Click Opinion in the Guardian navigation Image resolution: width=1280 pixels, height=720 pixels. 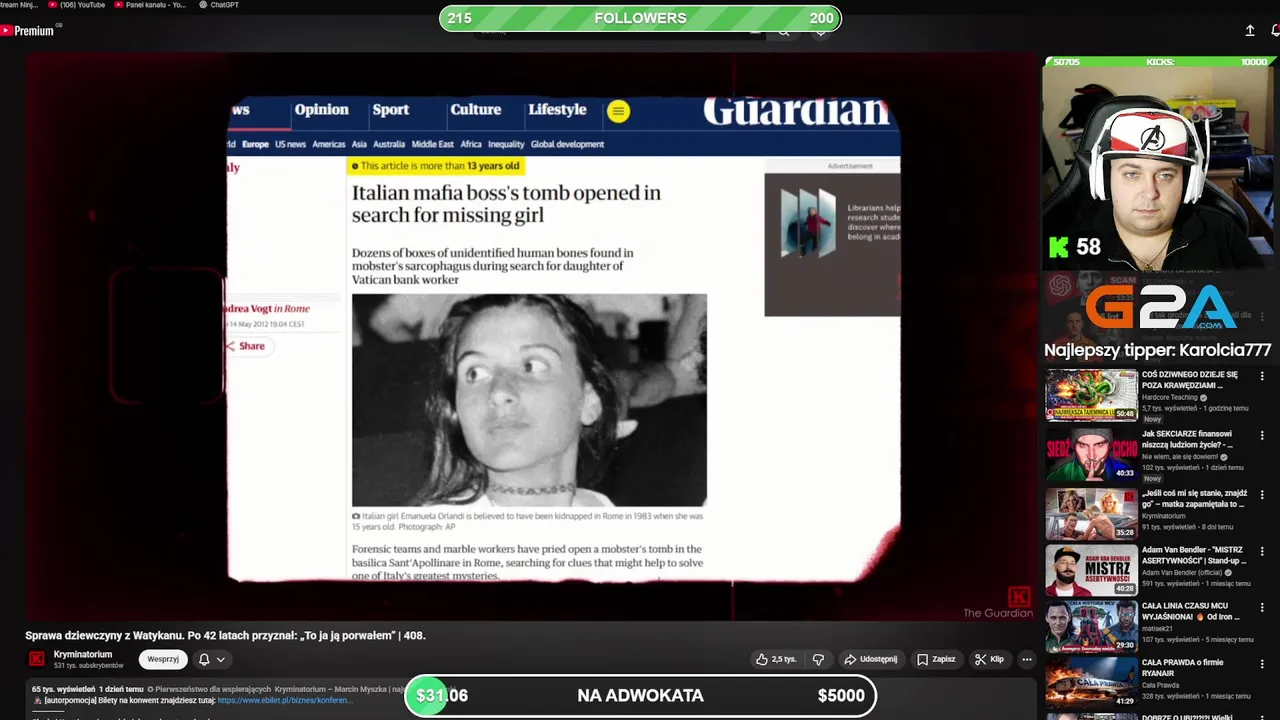[321, 110]
